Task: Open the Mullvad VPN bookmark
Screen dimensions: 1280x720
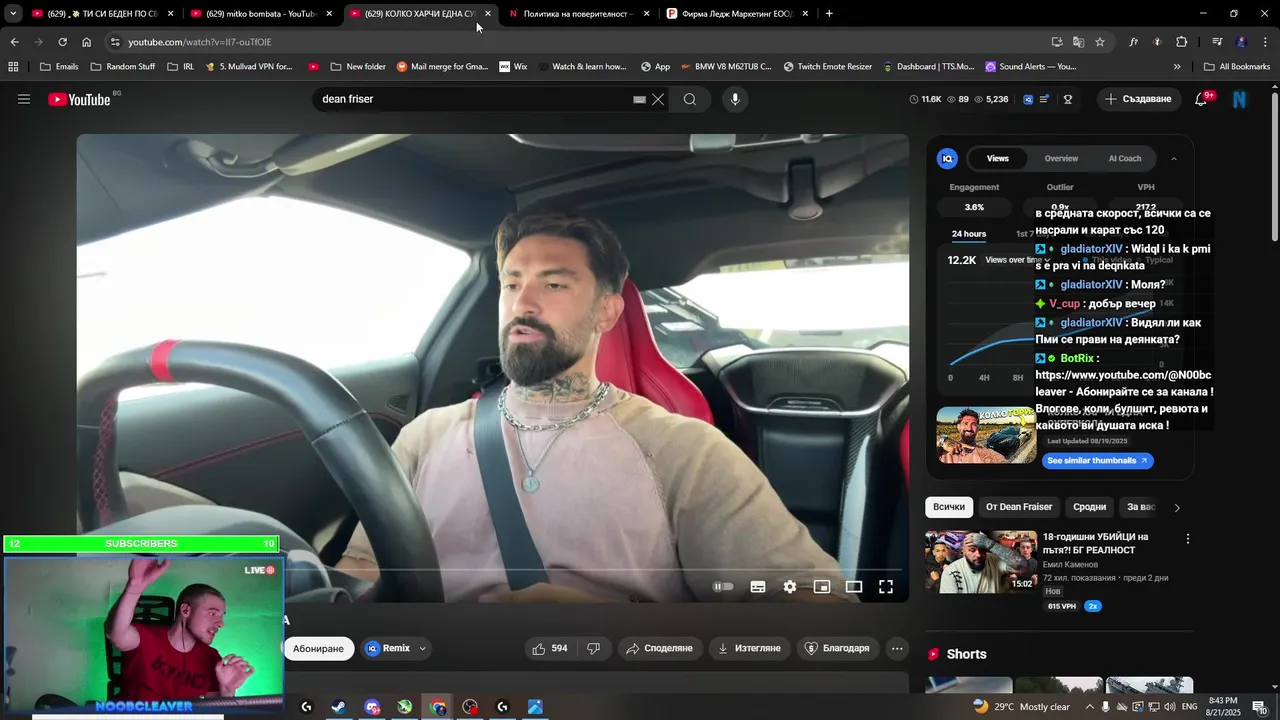Action: pos(248,67)
